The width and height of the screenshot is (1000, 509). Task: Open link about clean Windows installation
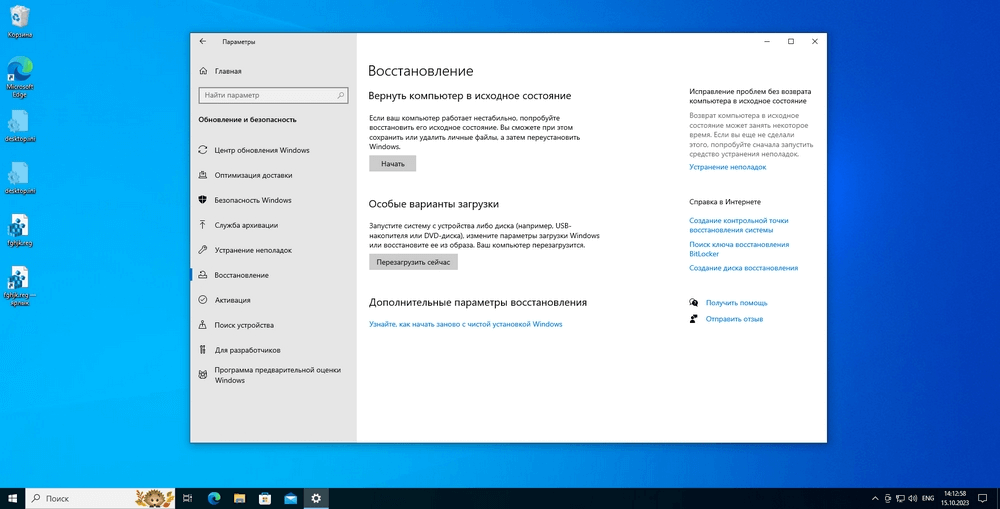point(465,324)
